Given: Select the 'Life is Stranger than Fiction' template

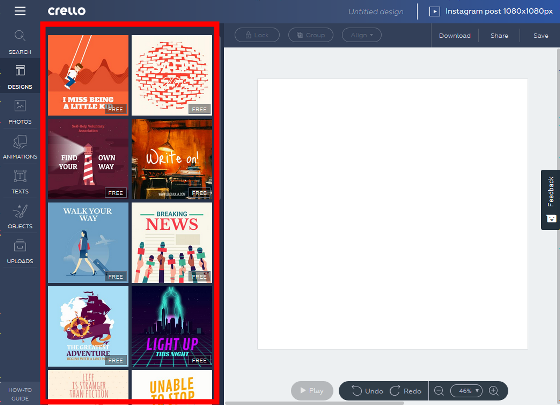Looking at the screenshot, I should pos(88,385).
